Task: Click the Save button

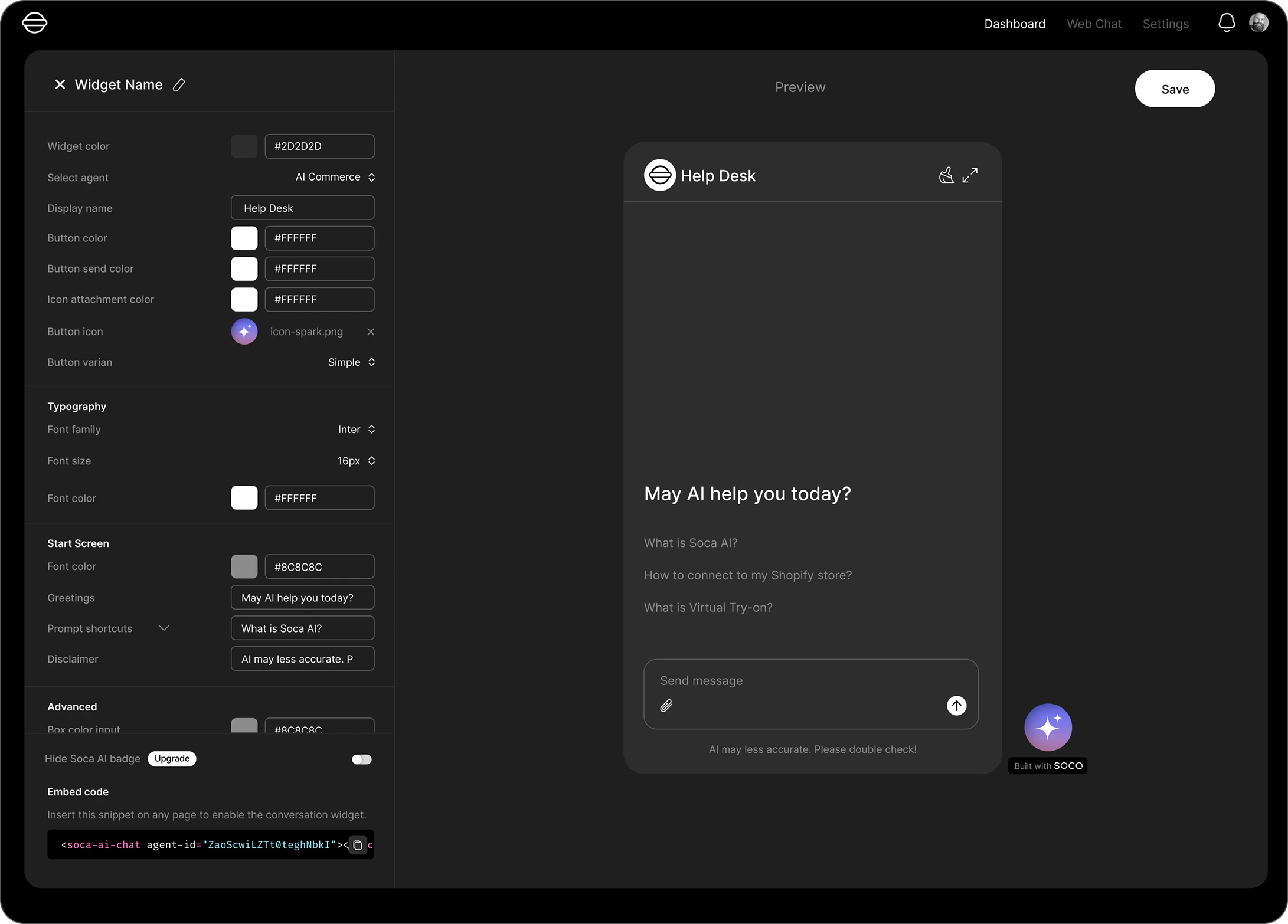Action: (1174, 89)
